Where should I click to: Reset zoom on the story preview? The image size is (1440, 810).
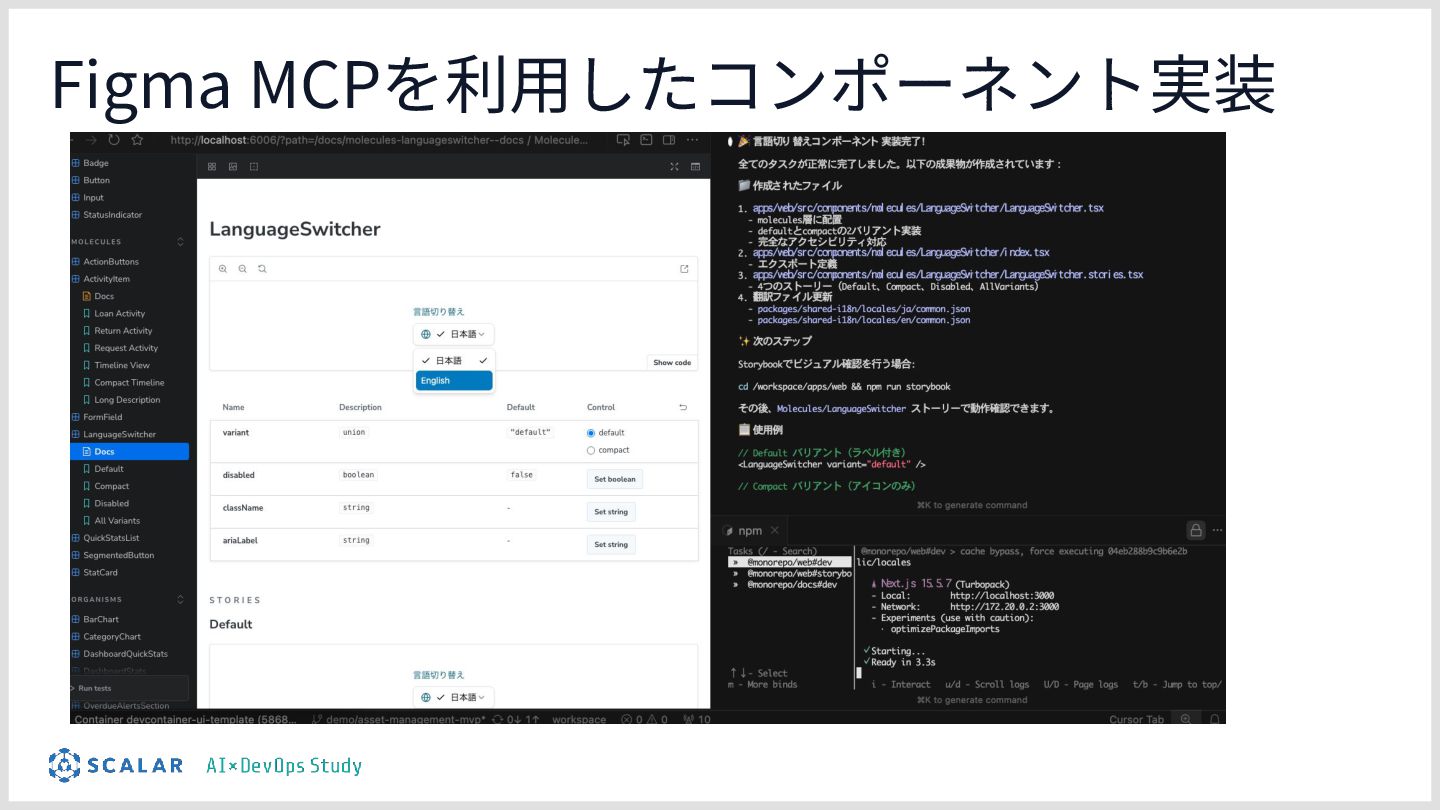click(x=262, y=269)
